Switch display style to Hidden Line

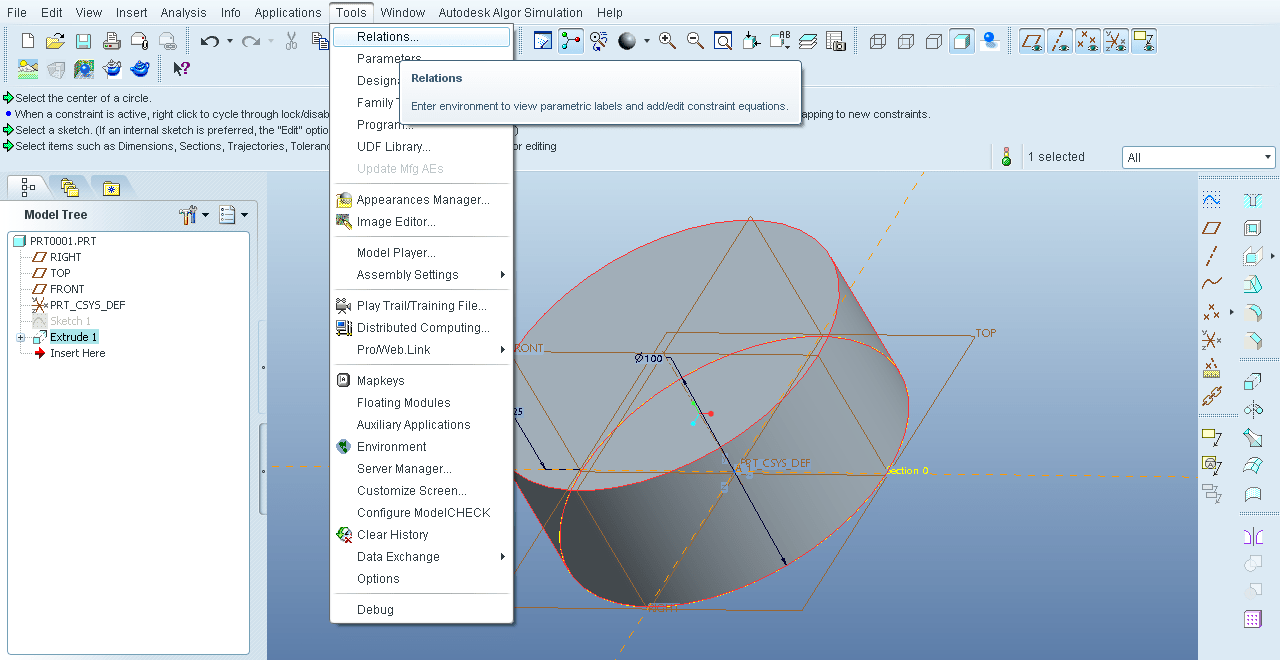tap(906, 41)
